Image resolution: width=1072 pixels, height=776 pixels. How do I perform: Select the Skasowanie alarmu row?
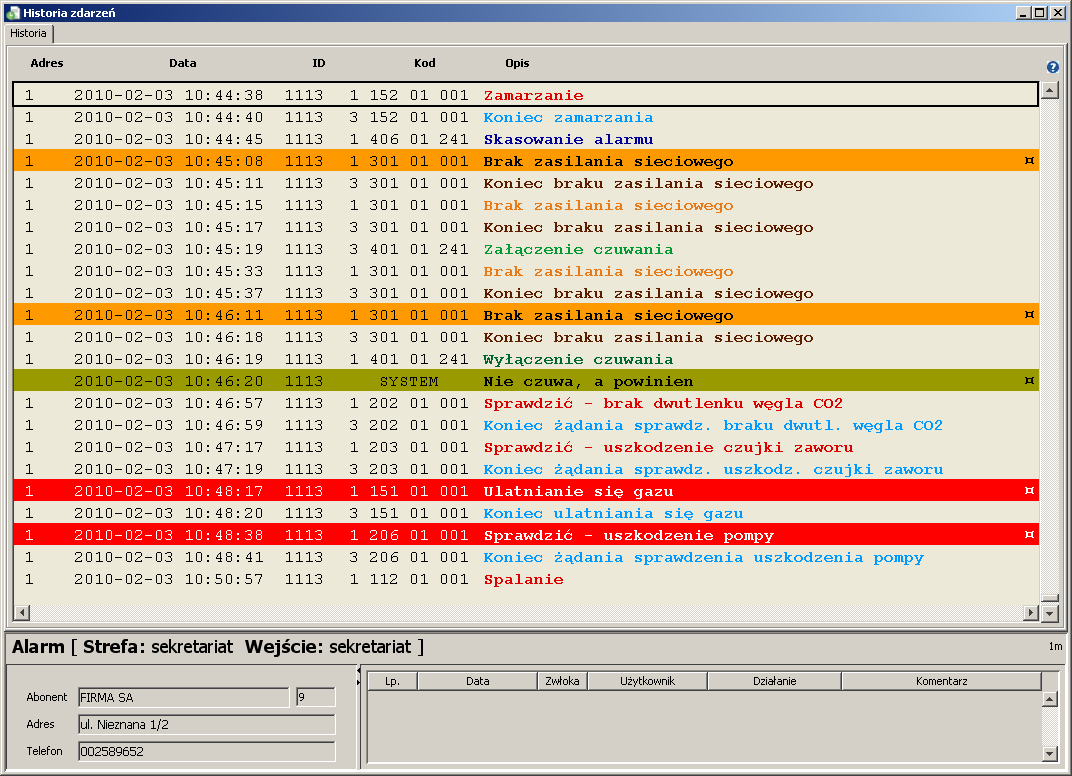[526, 139]
